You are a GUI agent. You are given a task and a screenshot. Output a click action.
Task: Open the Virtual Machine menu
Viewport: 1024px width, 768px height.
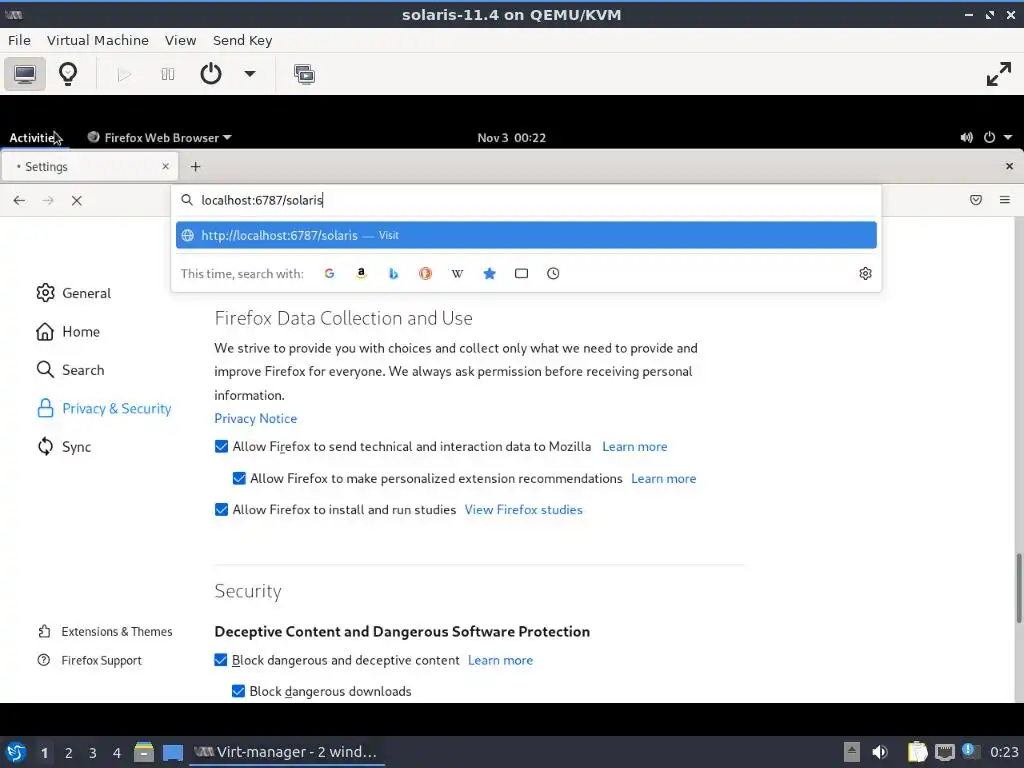98,40
